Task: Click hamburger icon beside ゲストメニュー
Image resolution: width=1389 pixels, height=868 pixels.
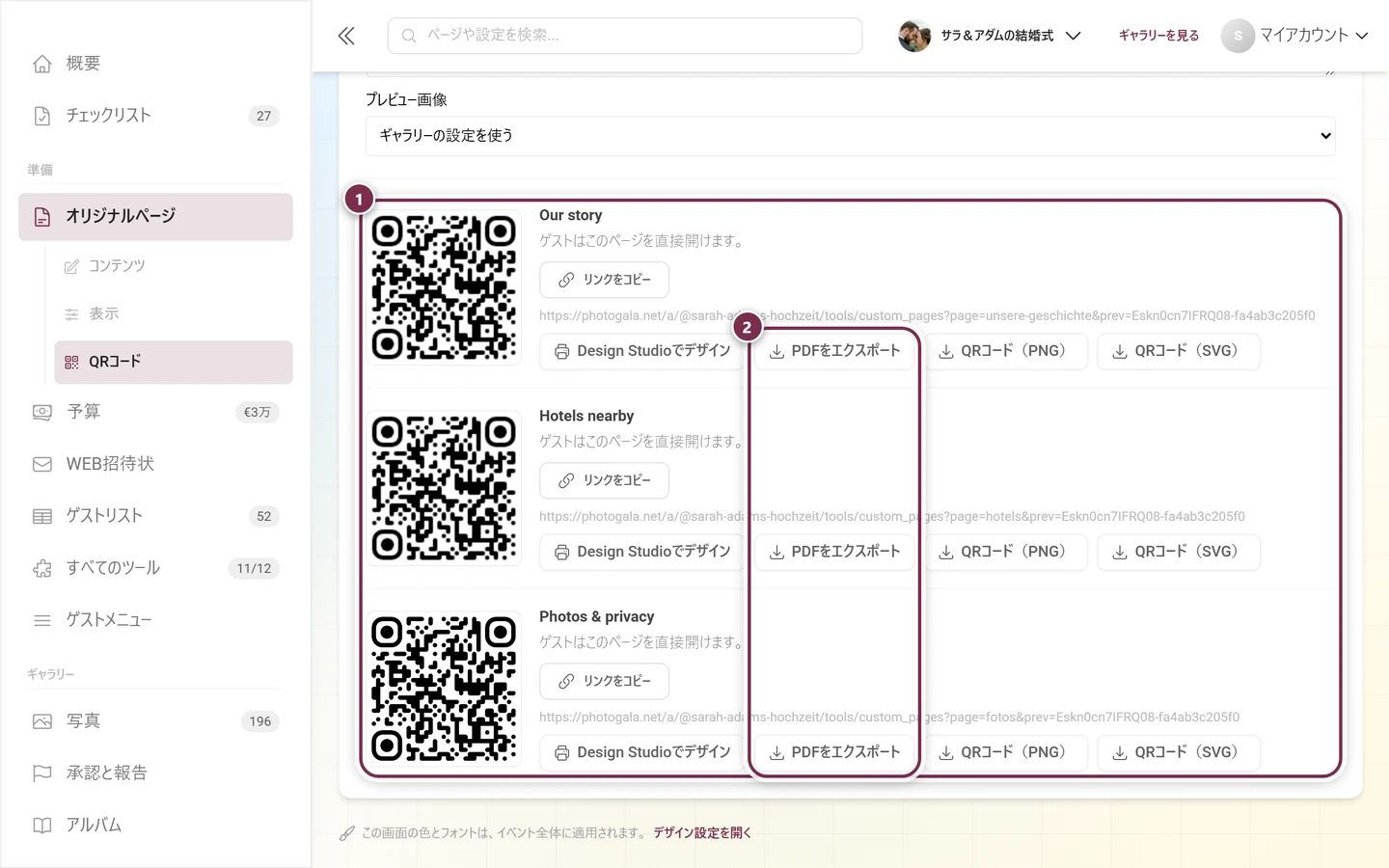Action: [x=42, y=620]
